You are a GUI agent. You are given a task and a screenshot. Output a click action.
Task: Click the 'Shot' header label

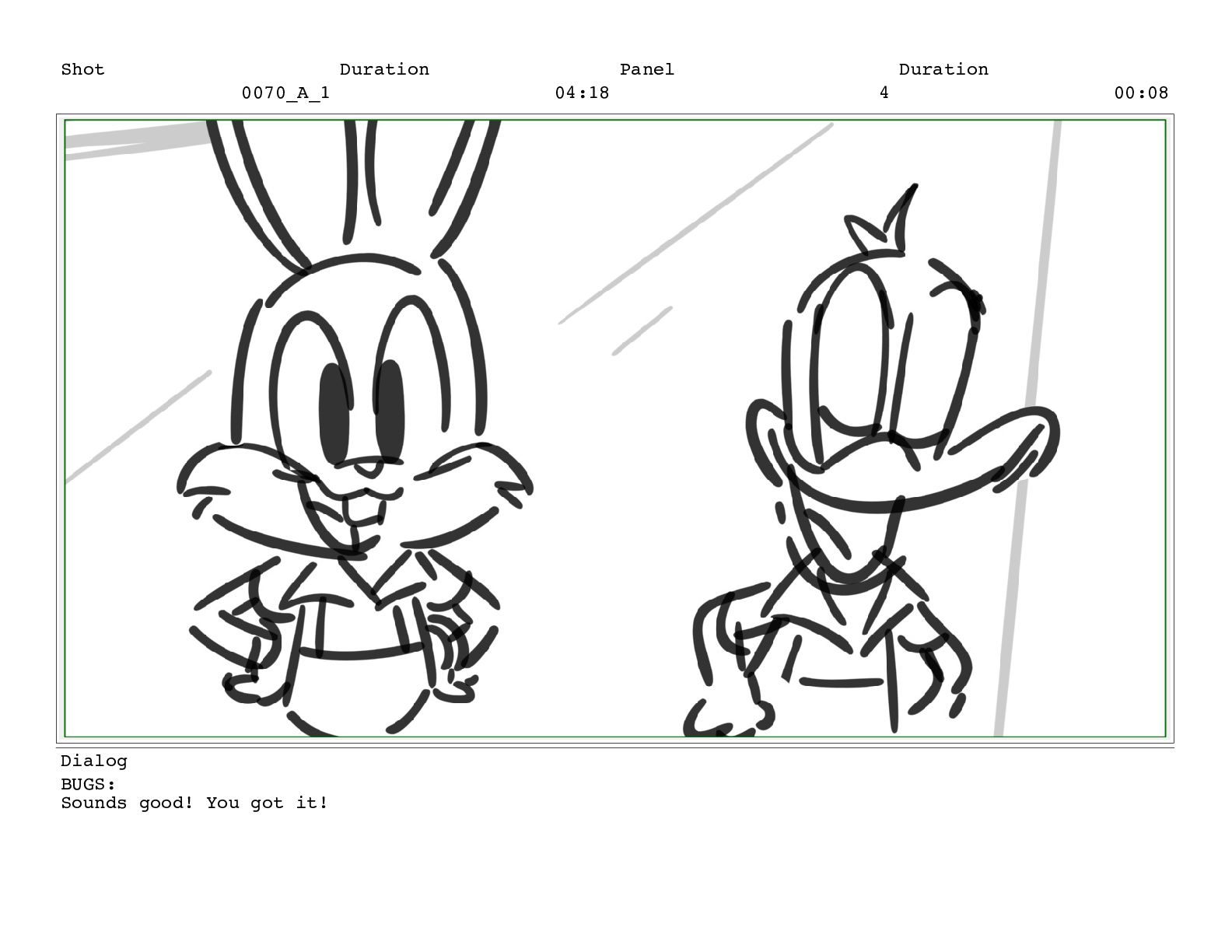(x=82, y=69)
